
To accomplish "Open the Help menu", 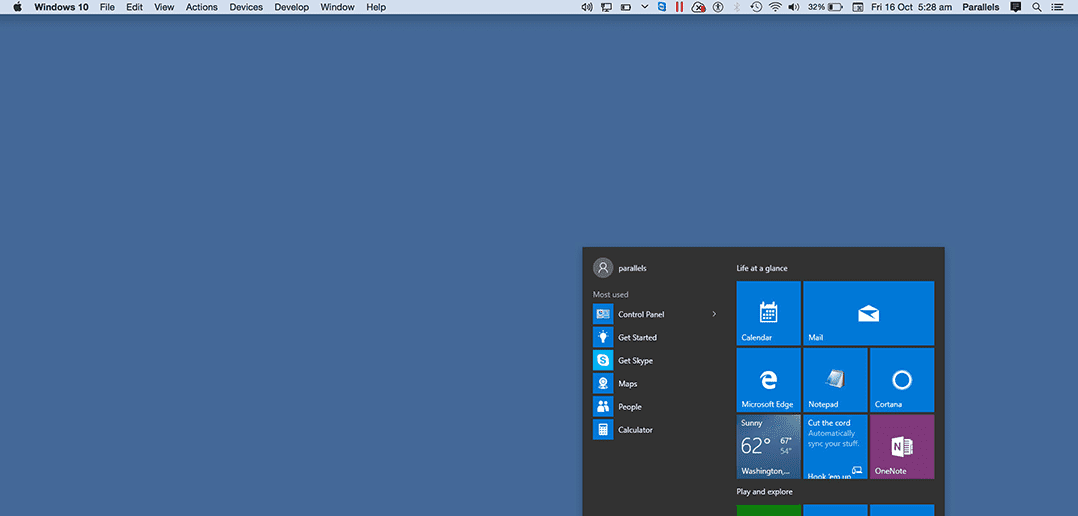I will (376, 7).
